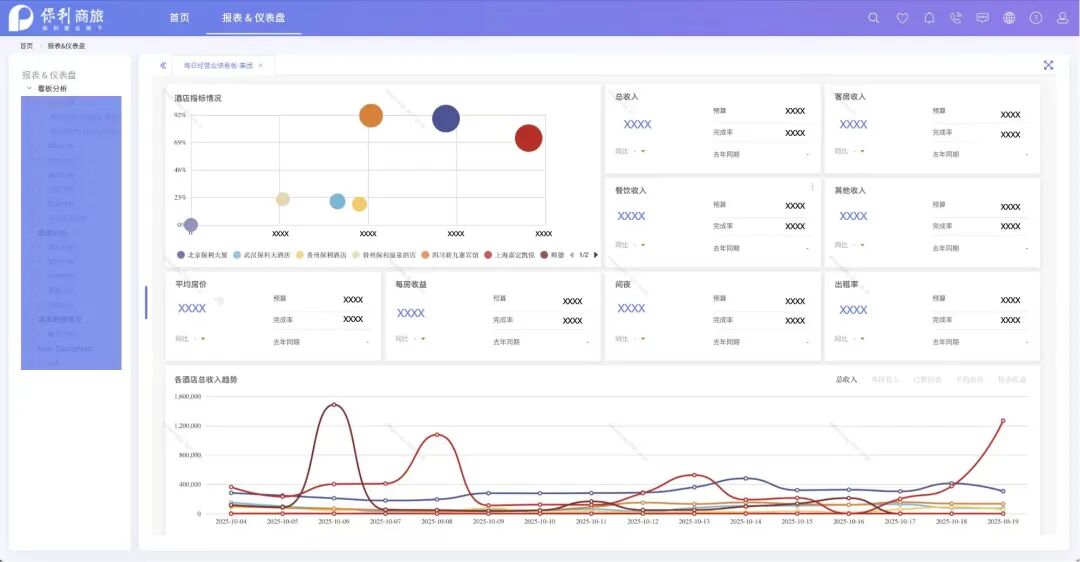The width and height of the screenshot is (1080, 562).
Task: Open the user profile icon
Action: [1062, 18]
